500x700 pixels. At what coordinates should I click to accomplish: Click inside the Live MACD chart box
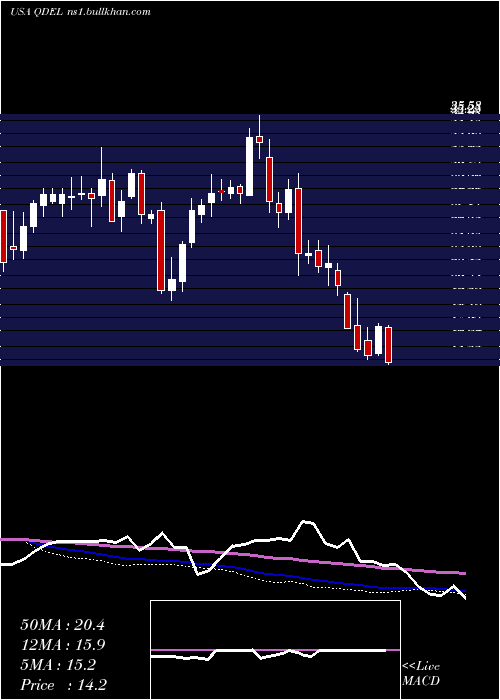pos(275,650)
